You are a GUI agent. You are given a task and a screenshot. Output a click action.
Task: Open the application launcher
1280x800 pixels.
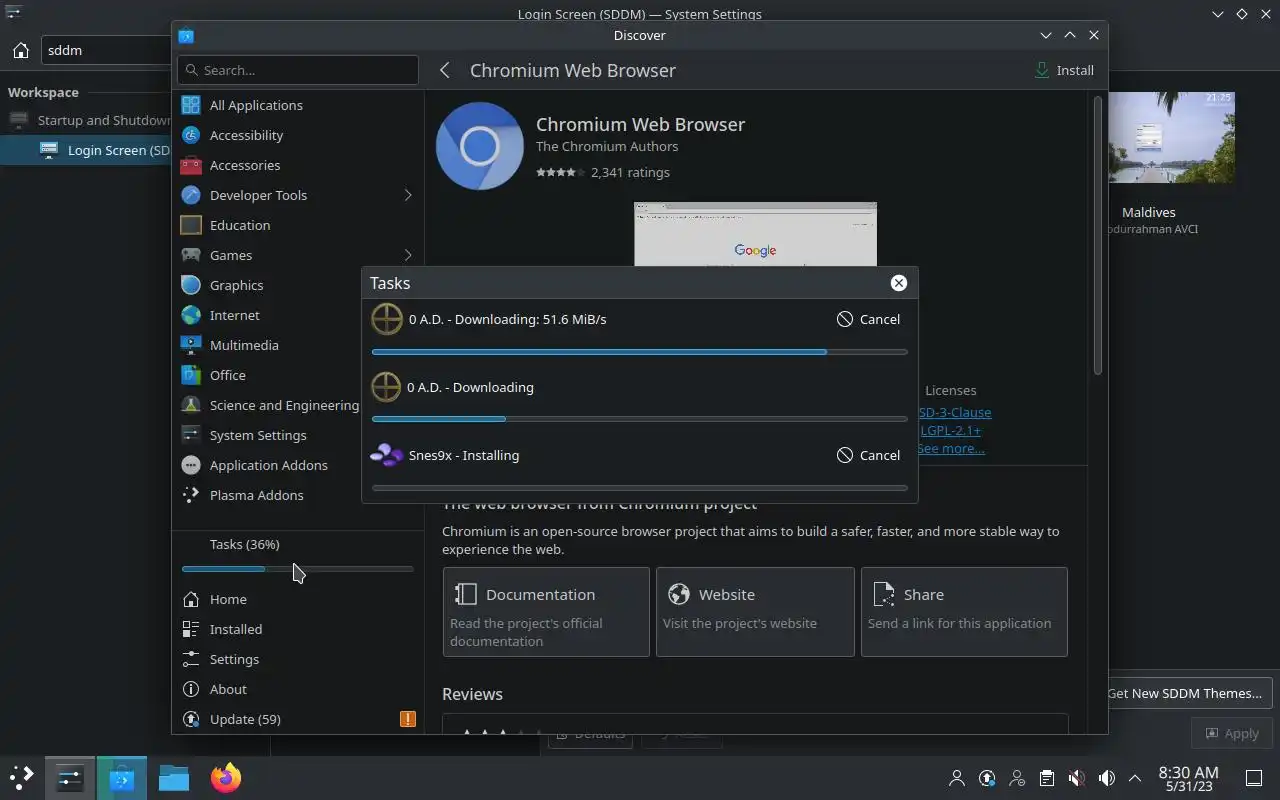point(22,777)
